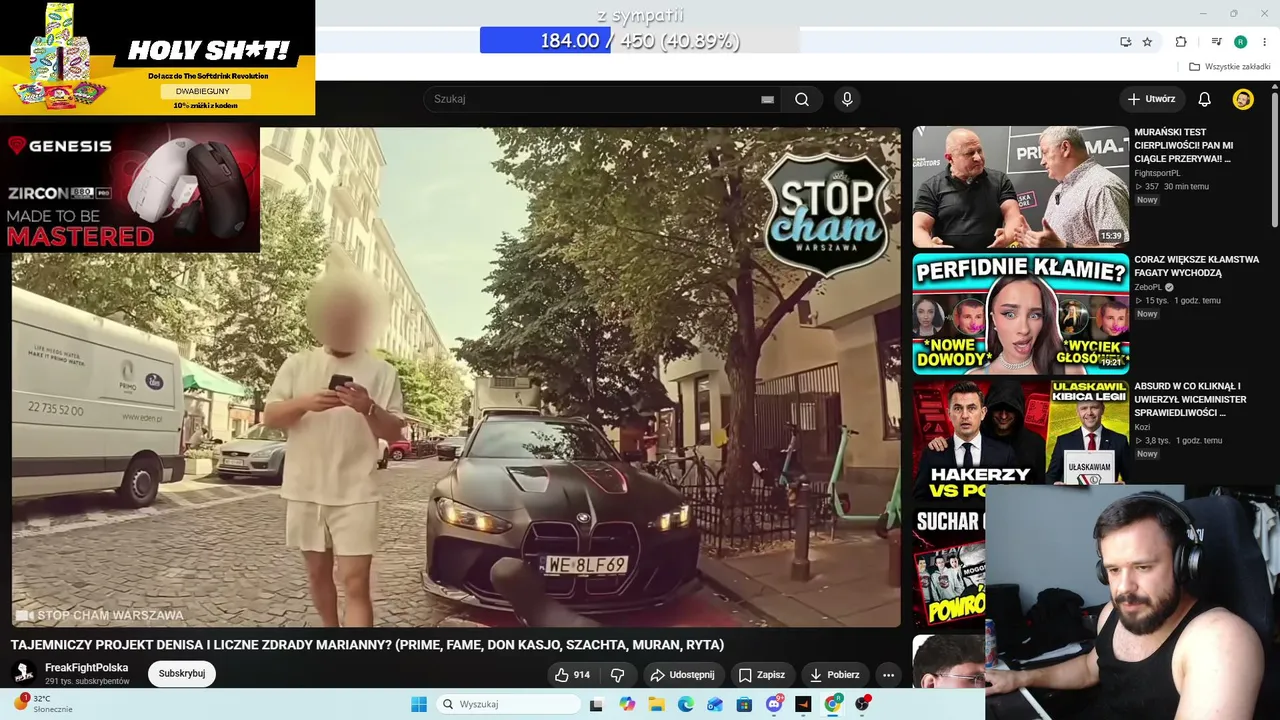Click the main video player to pause

coord(456,377)
